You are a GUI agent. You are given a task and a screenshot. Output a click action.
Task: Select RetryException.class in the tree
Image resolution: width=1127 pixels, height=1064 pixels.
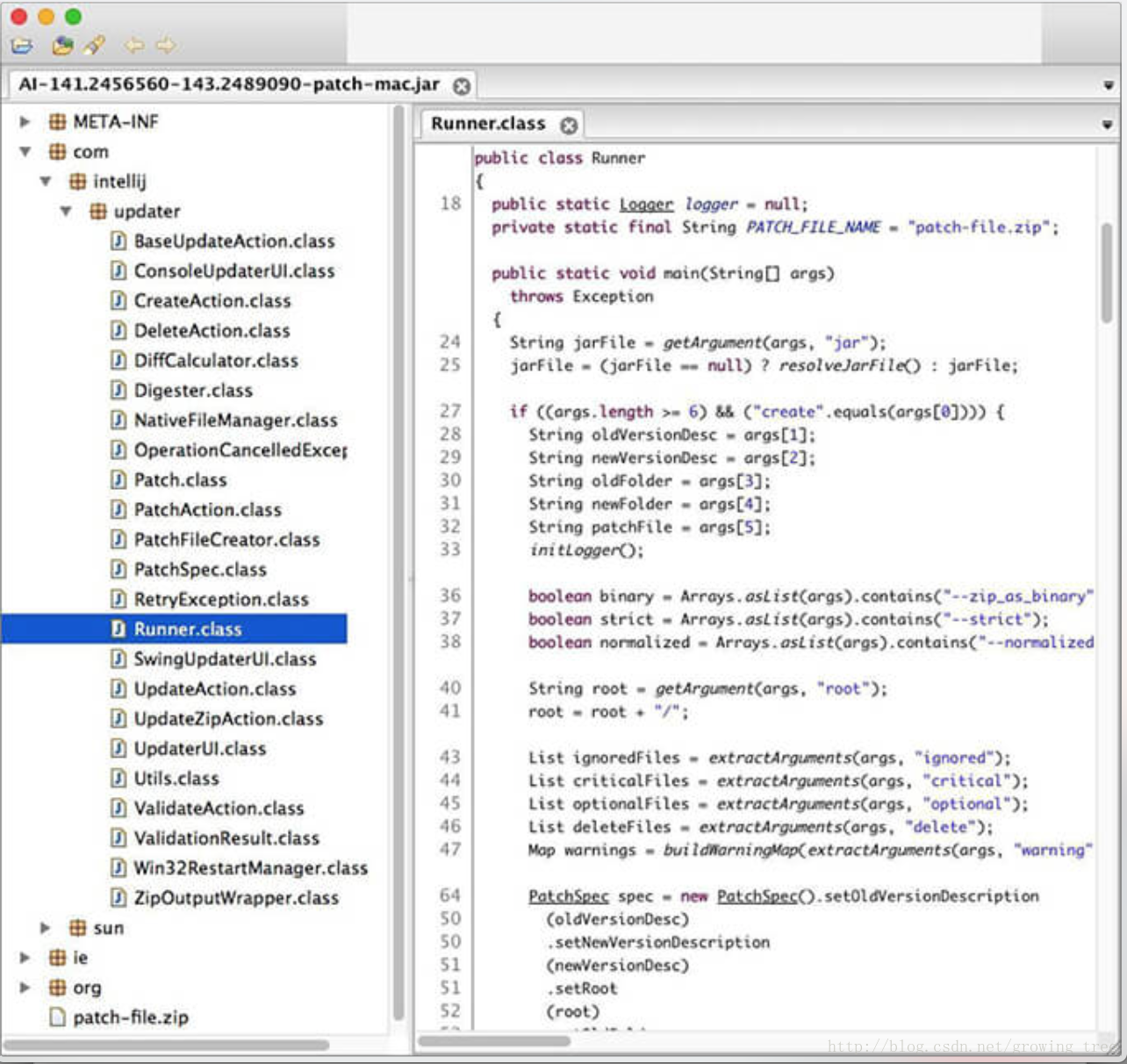(221, 600)
